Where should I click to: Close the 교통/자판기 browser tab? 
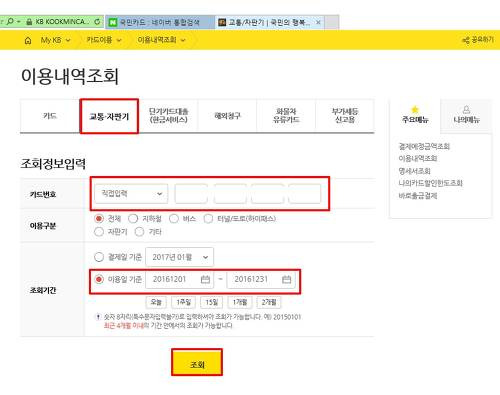click(x=318, y=22)
